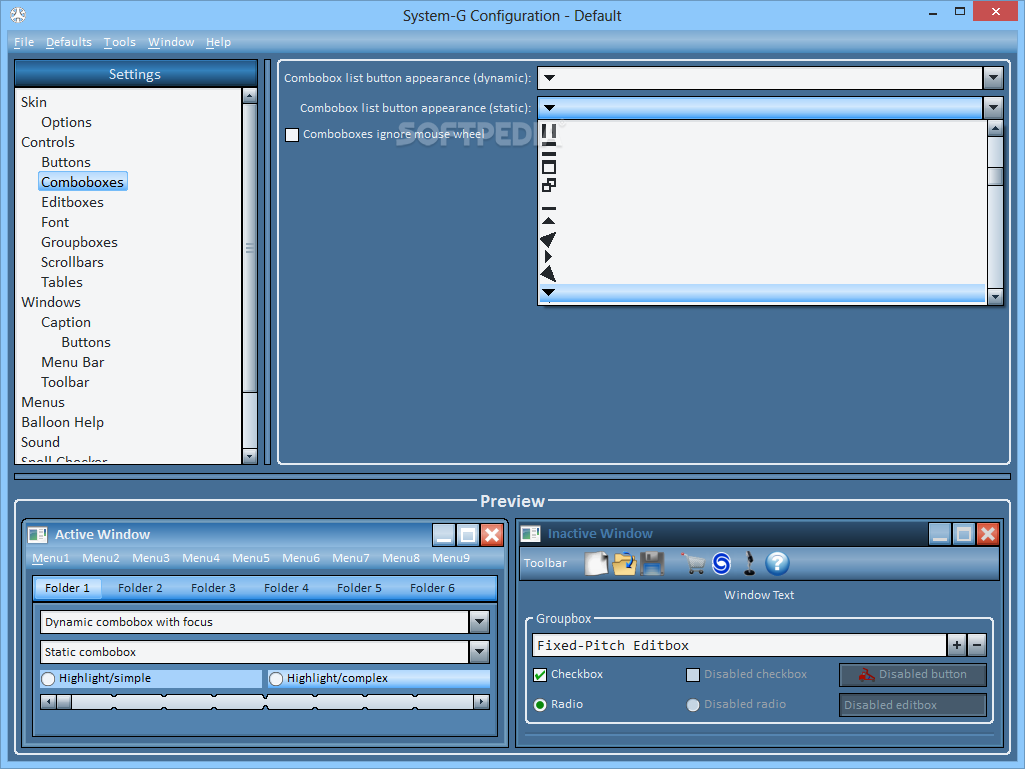Click the new document icon in Toolbar

pos(596,563)
